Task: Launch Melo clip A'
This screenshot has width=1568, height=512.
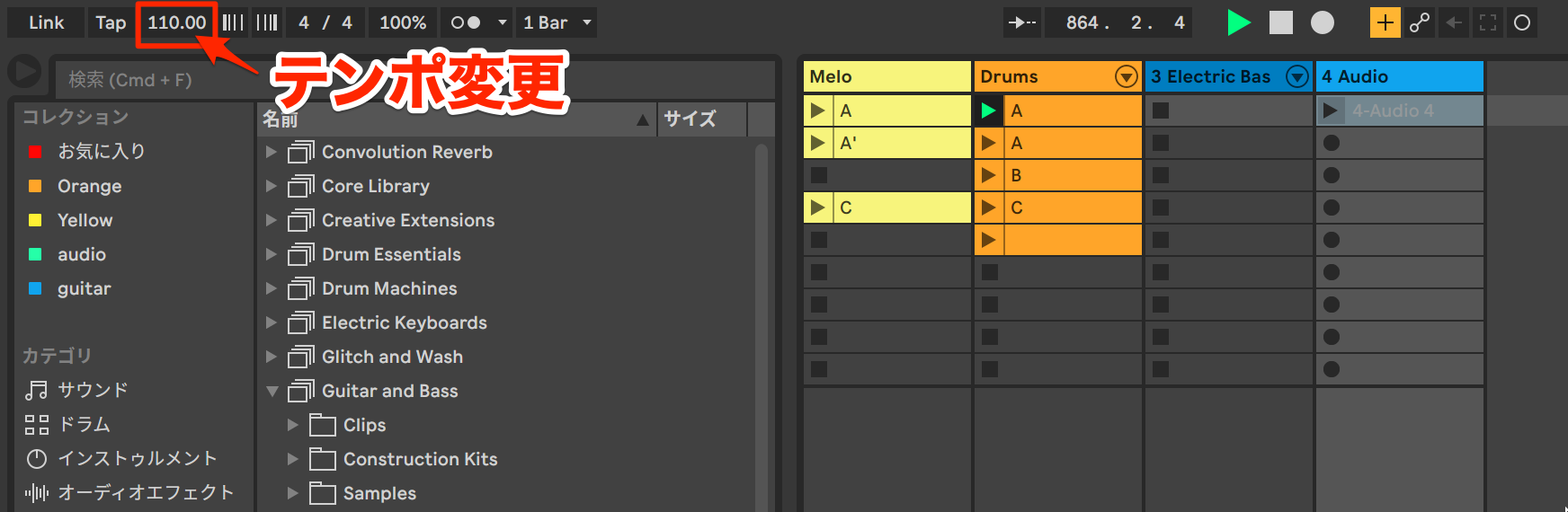Action: [817, 143]
